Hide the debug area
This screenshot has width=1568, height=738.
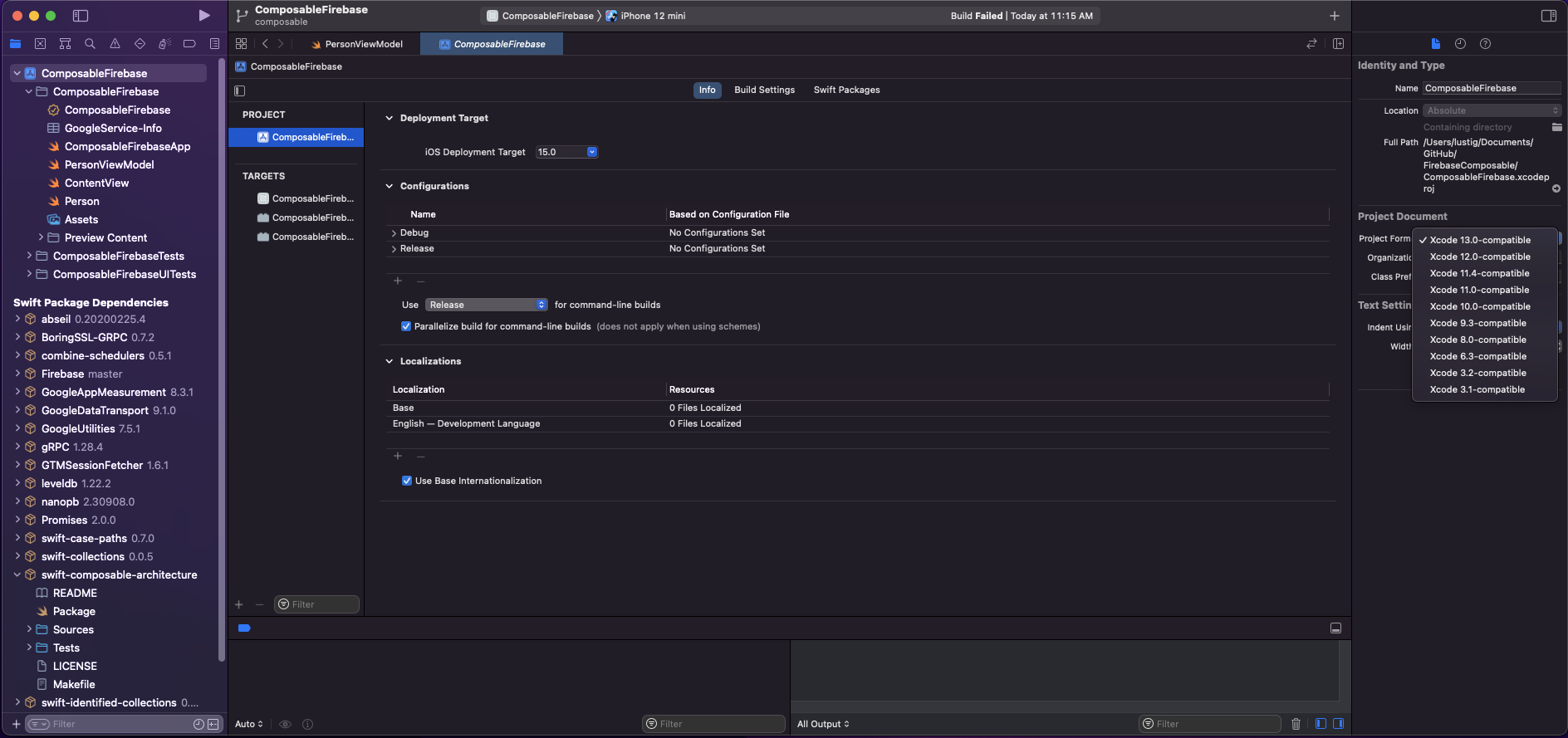[1335, 628]
